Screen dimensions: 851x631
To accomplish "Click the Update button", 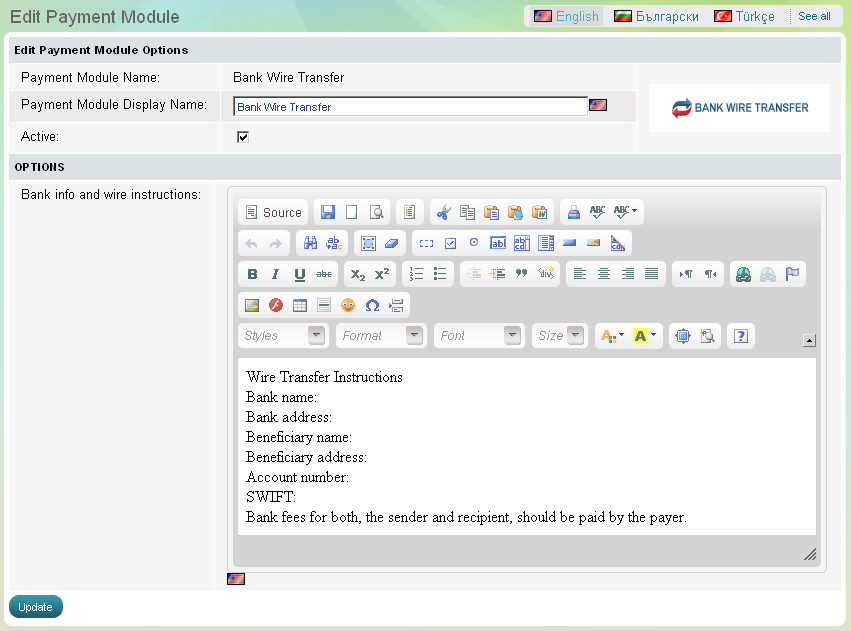I will [x=36, y=607].
